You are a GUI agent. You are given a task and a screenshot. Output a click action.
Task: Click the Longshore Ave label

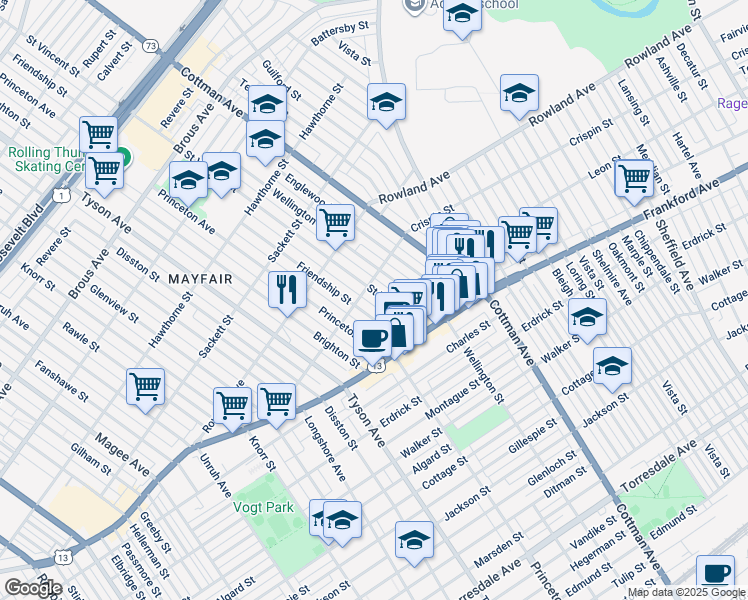click(x=325, y=448)
